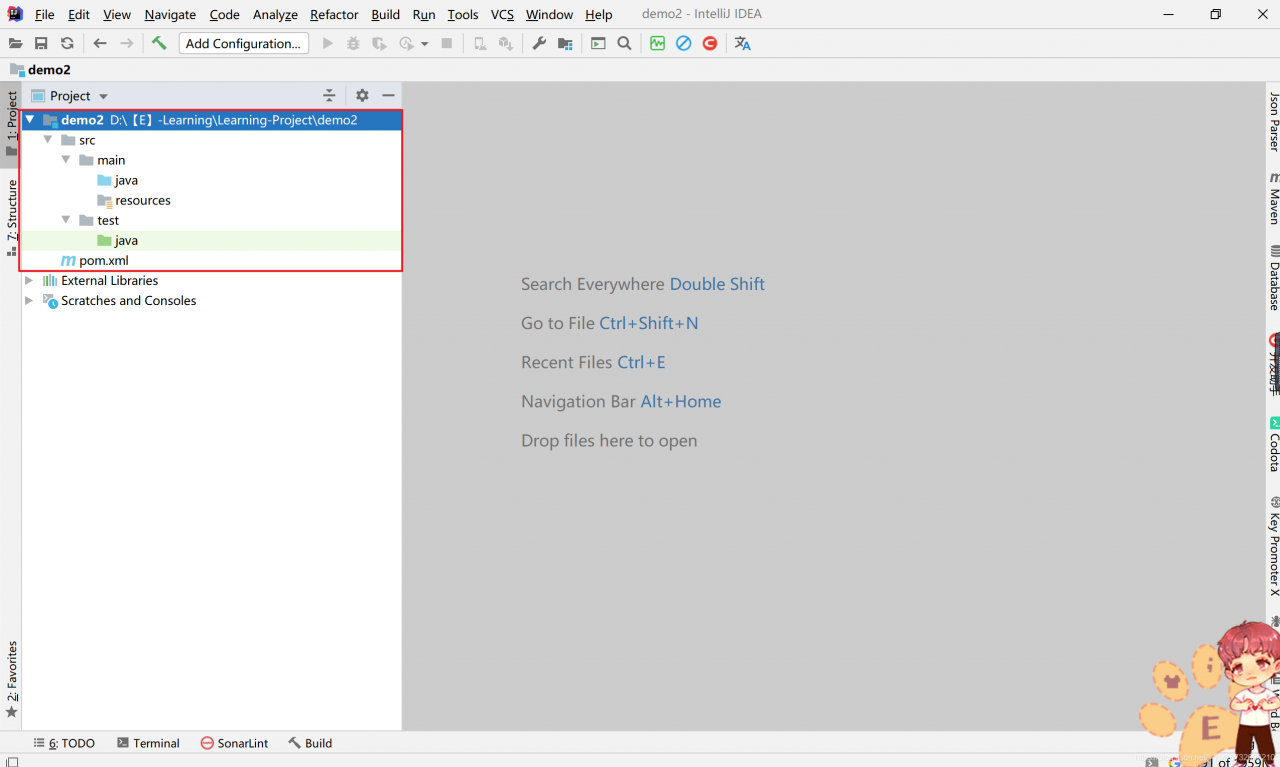Click the Save All floppy icon
The width and height of the screenshot is (1280, 767).
41,43
